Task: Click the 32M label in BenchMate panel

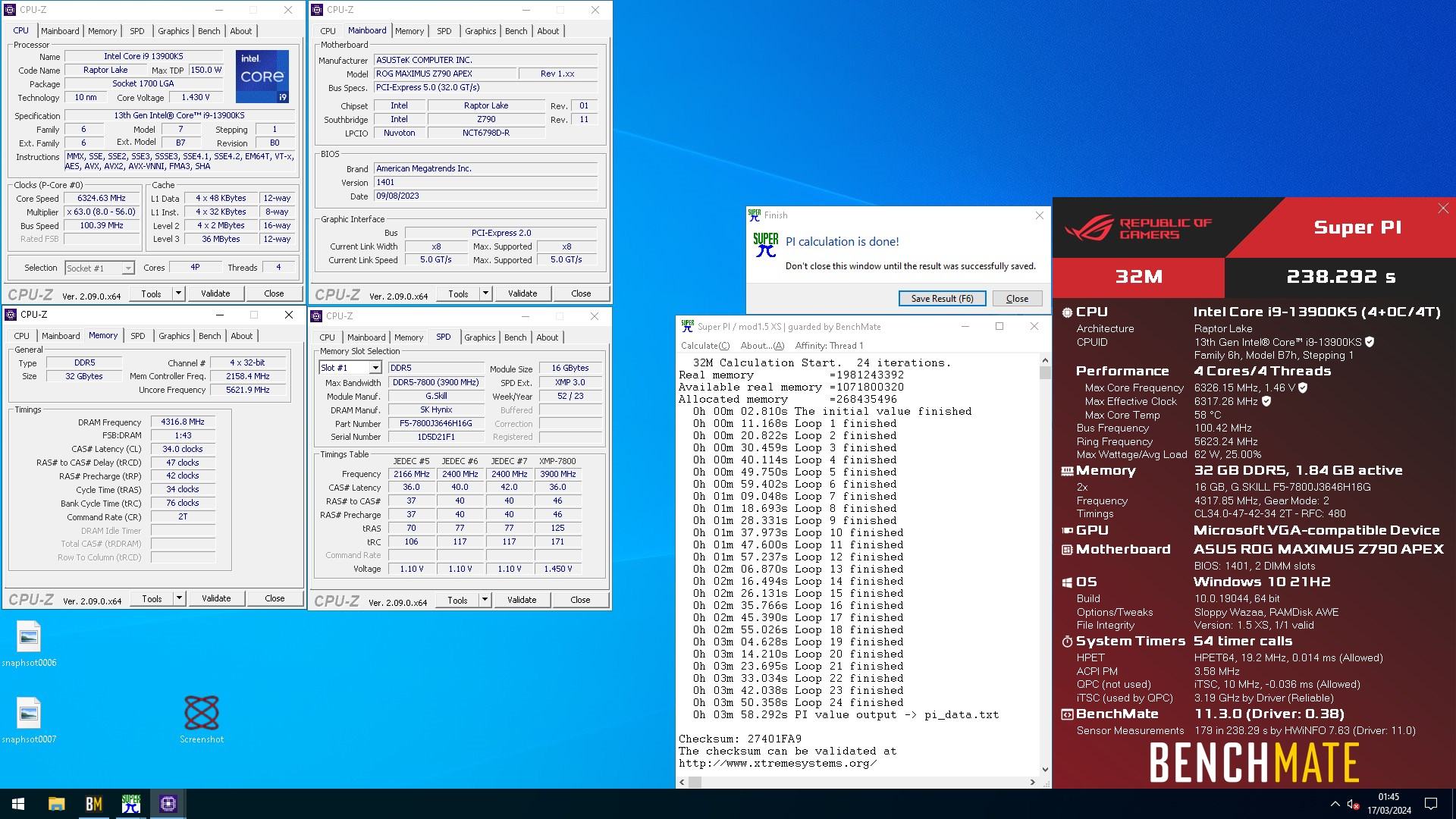Action: click(1138, 277)
